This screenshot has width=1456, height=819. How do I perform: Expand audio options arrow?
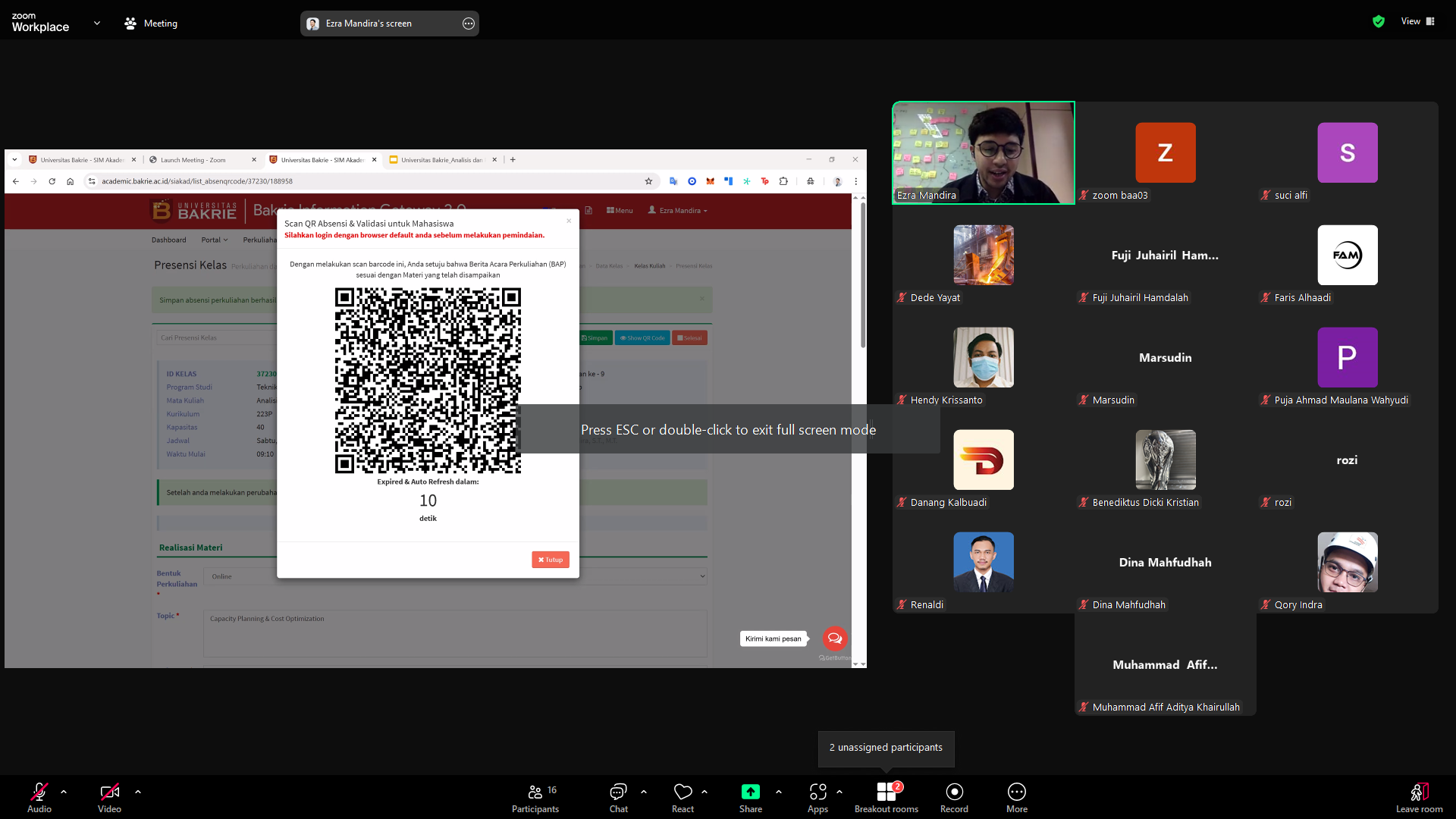point(64,792)
